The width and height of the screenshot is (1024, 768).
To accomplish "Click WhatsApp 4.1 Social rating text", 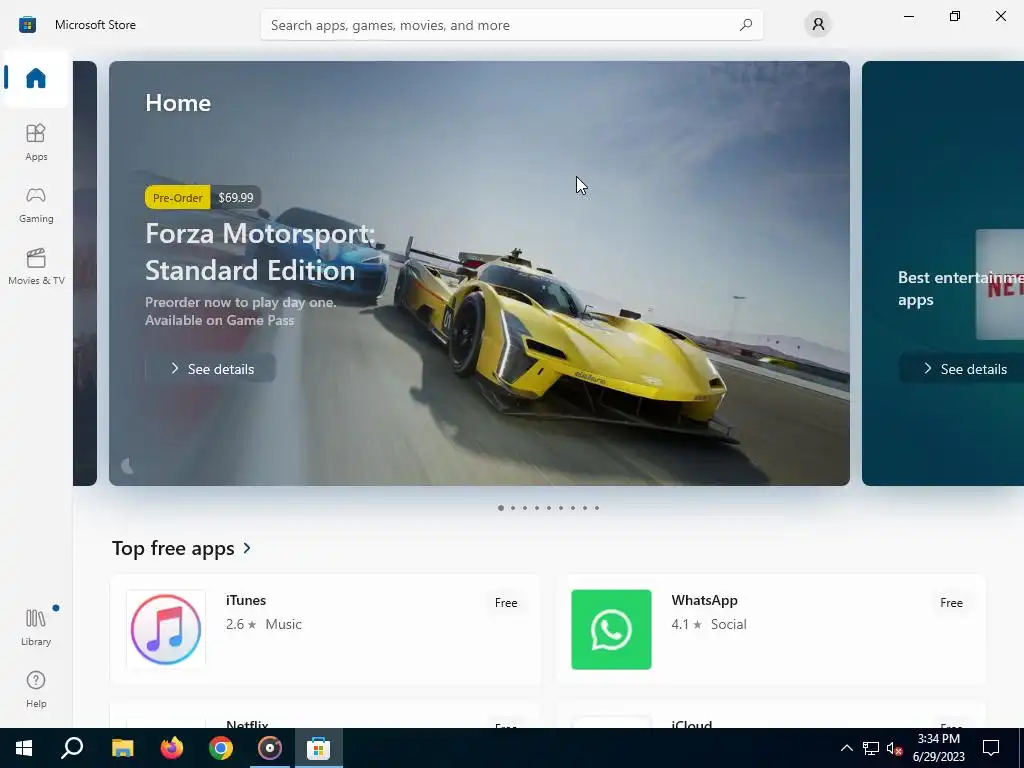I will click(709, 624).
